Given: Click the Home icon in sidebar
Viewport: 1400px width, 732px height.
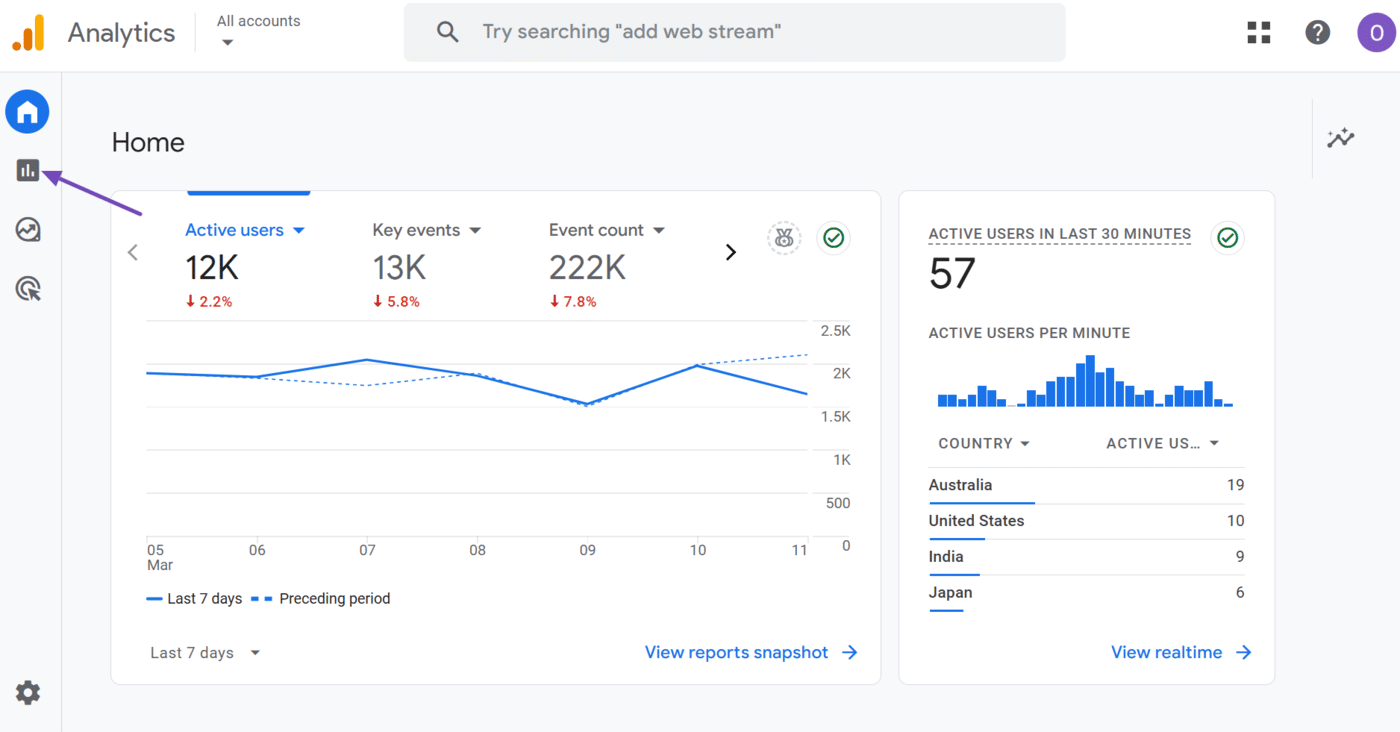Looking at the screenshot, I should click(x=27, y=112).
